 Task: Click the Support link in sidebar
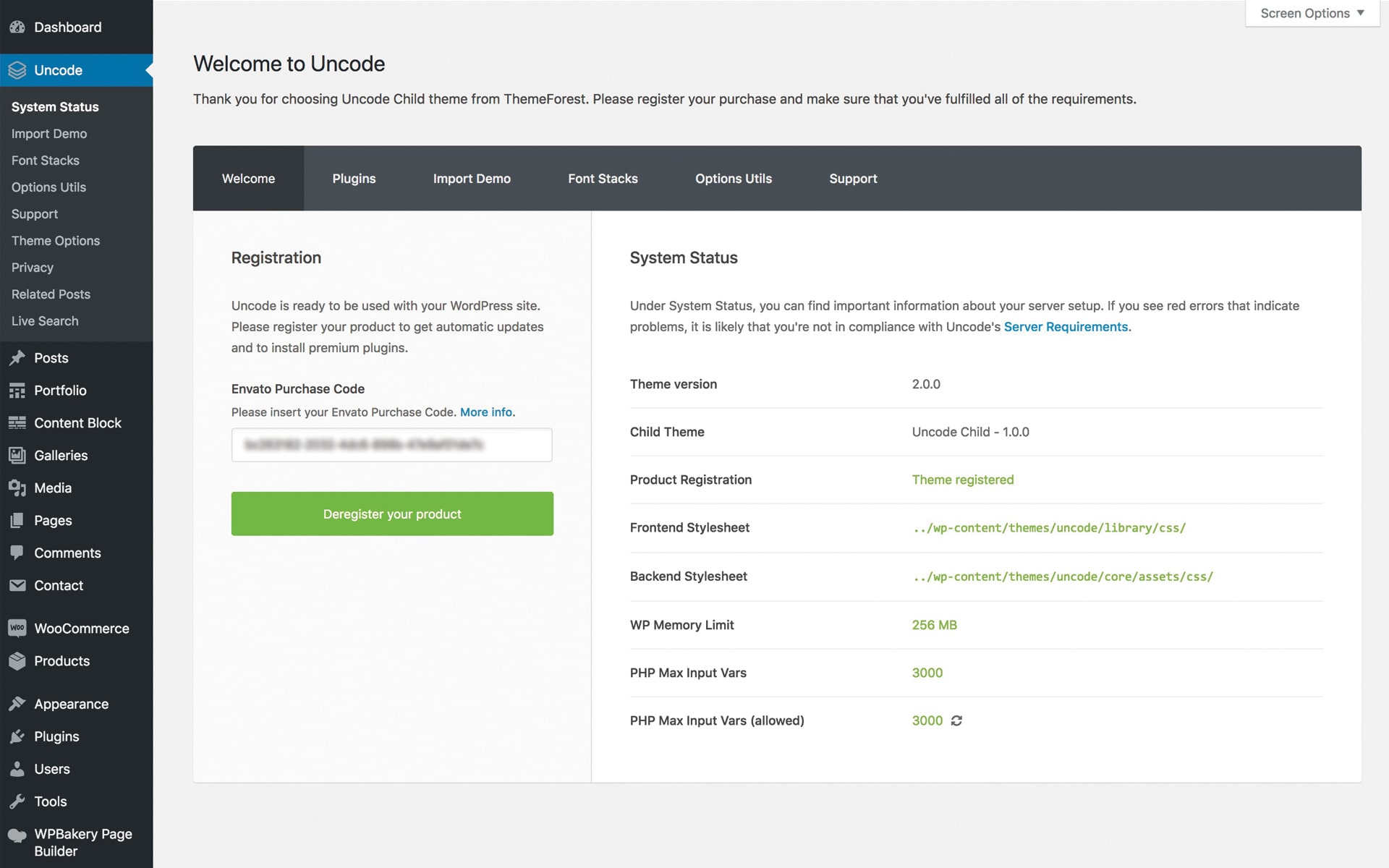click(x=35, y=213)
